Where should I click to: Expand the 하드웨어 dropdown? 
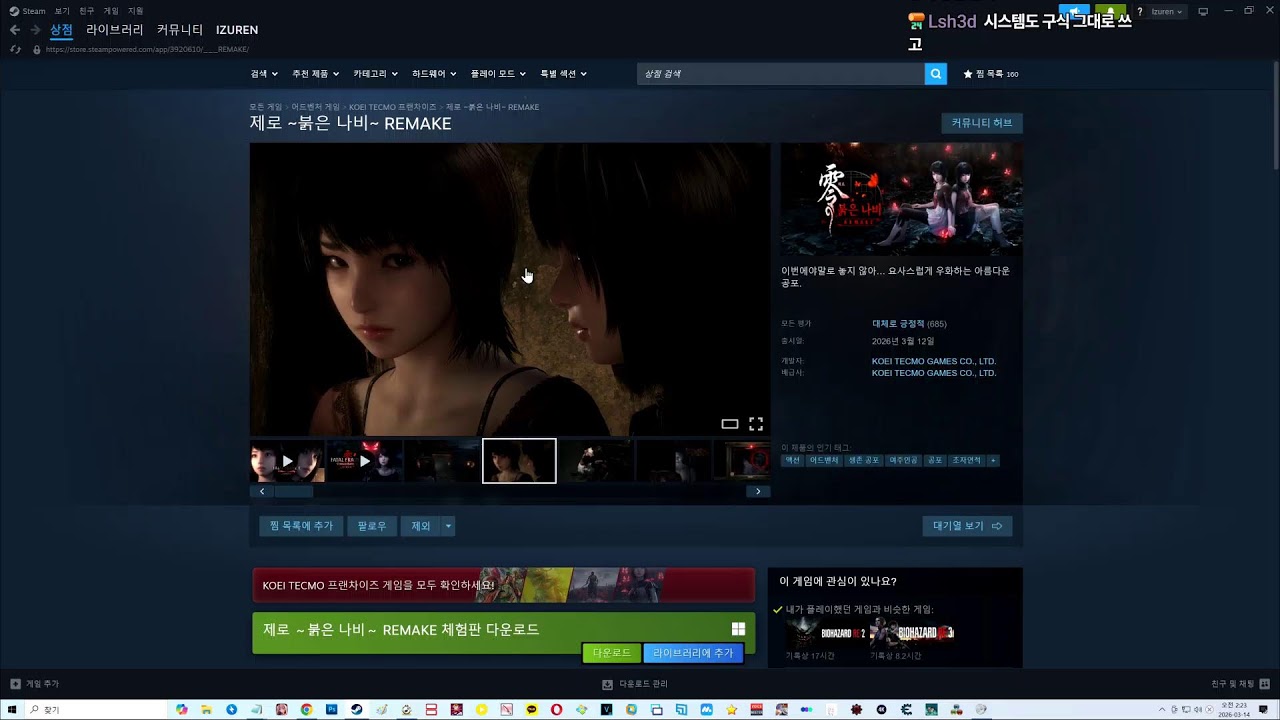coord(434,74)
